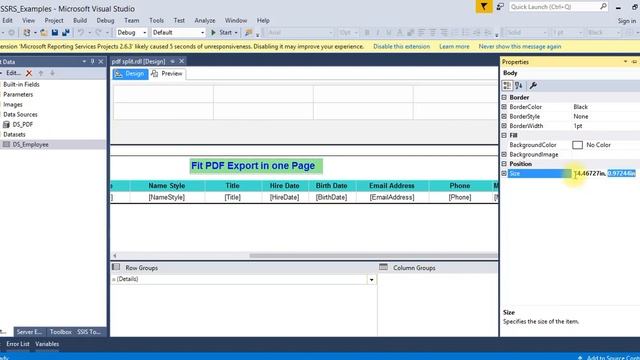The height and width of the screenshot is (360, 640).
Task: Click the feedback icon beside Quick Launch
Action: pos(500,7)
